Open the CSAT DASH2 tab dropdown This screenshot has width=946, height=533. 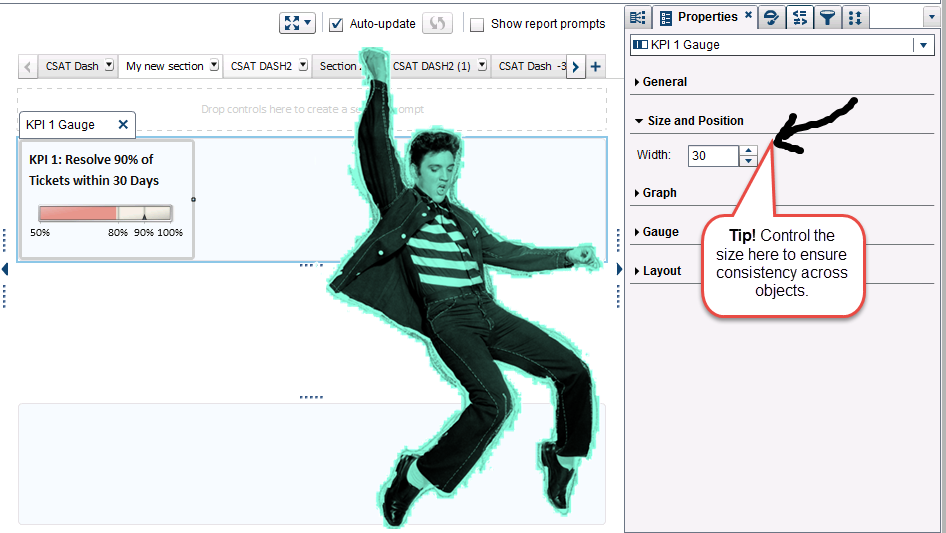click(303, 65)
